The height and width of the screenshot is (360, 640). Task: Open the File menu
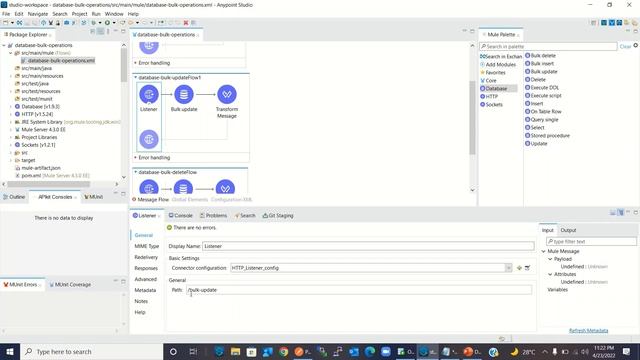pyautogui.click(x=6, y=14)
